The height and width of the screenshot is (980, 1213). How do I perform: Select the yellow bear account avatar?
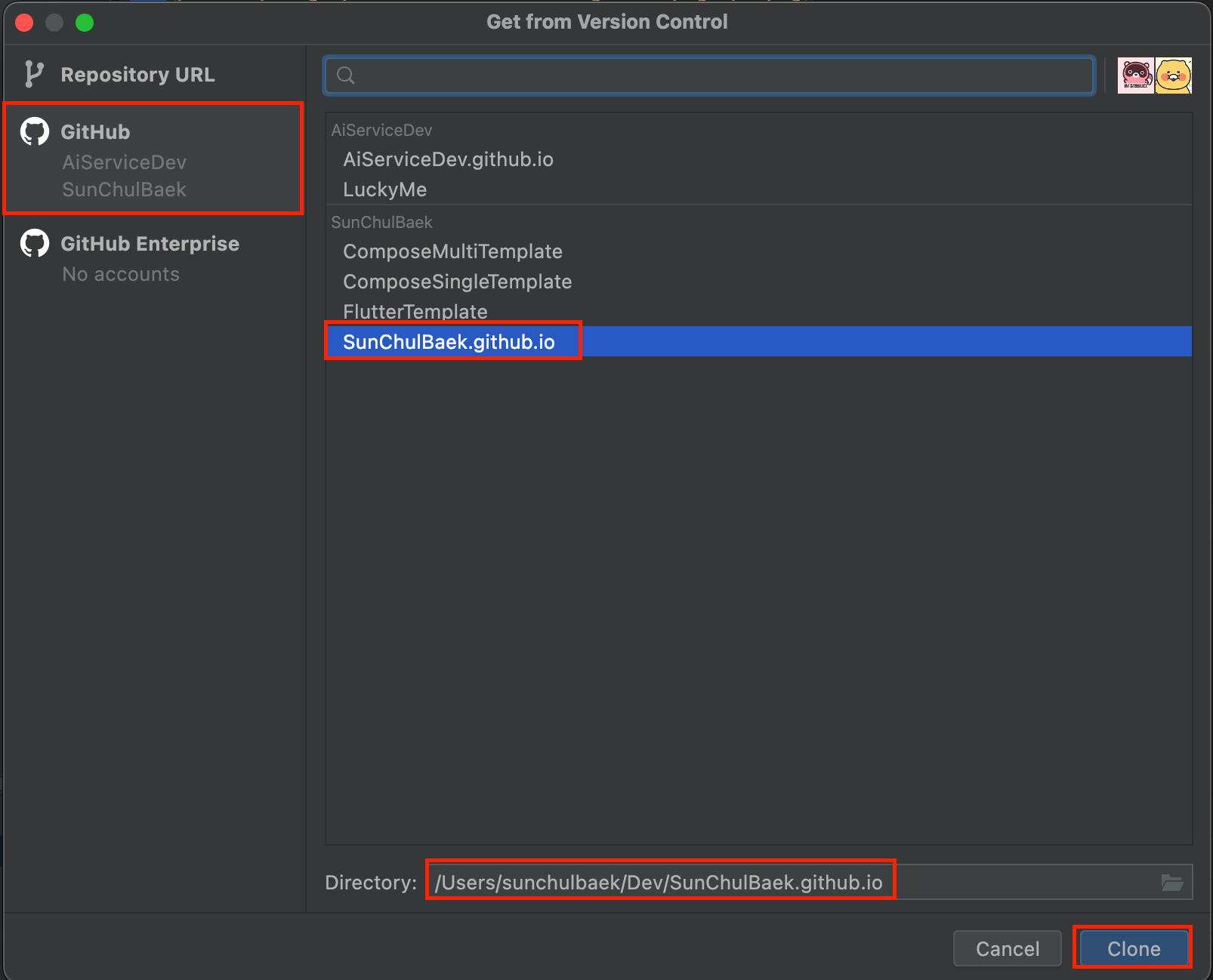pyautogui.click(x=1174, y=76)
